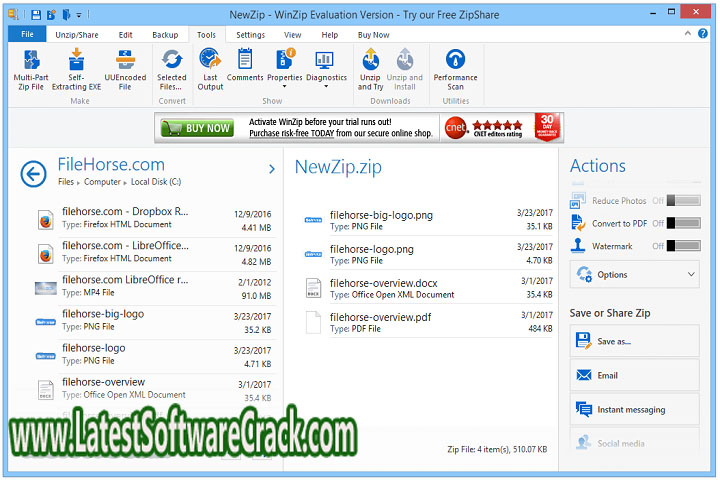Select the Self-Extracting EXE tool
The width and height of the screenshot is (720, 480).
pos(76,62)
